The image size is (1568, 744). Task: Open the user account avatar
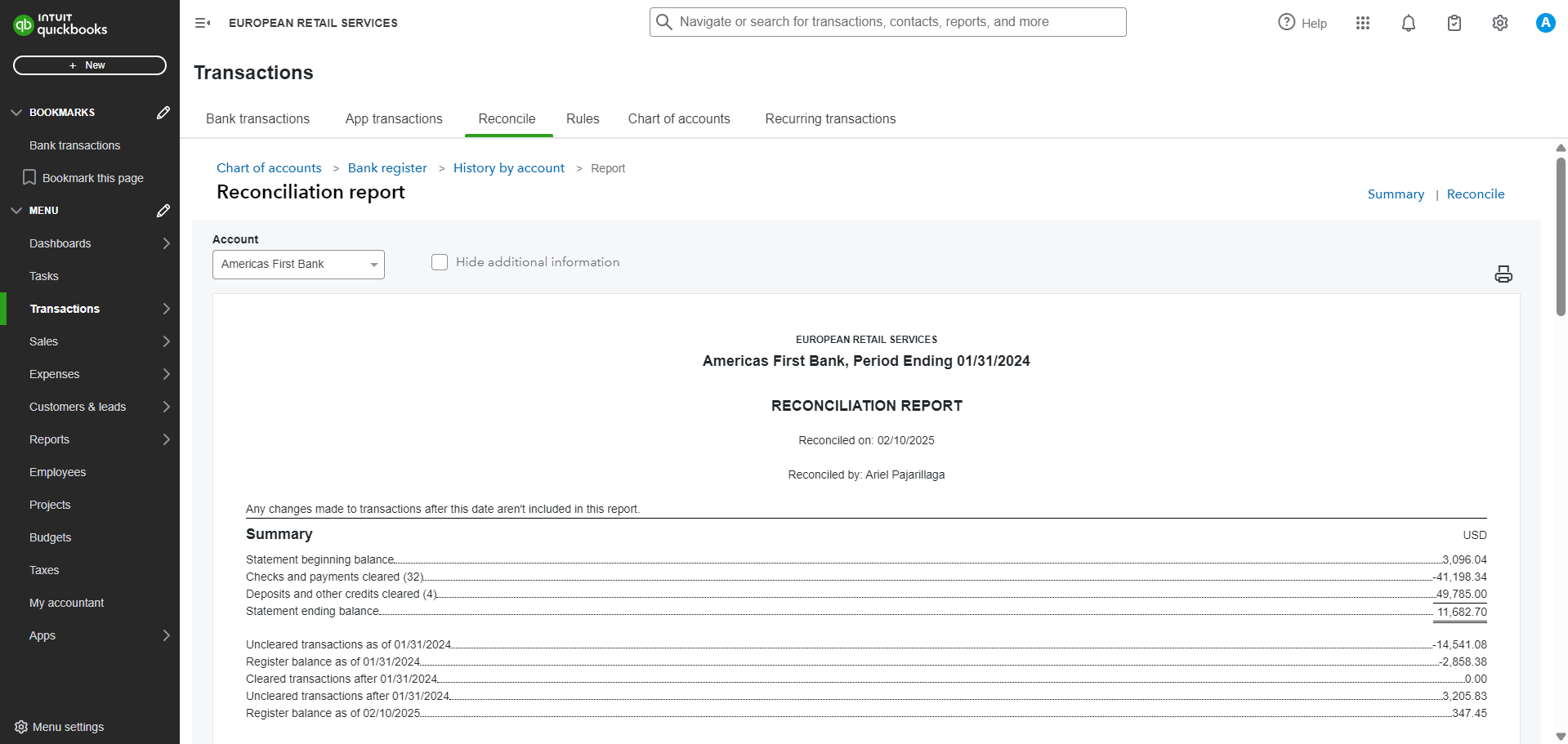point(1545,23)
